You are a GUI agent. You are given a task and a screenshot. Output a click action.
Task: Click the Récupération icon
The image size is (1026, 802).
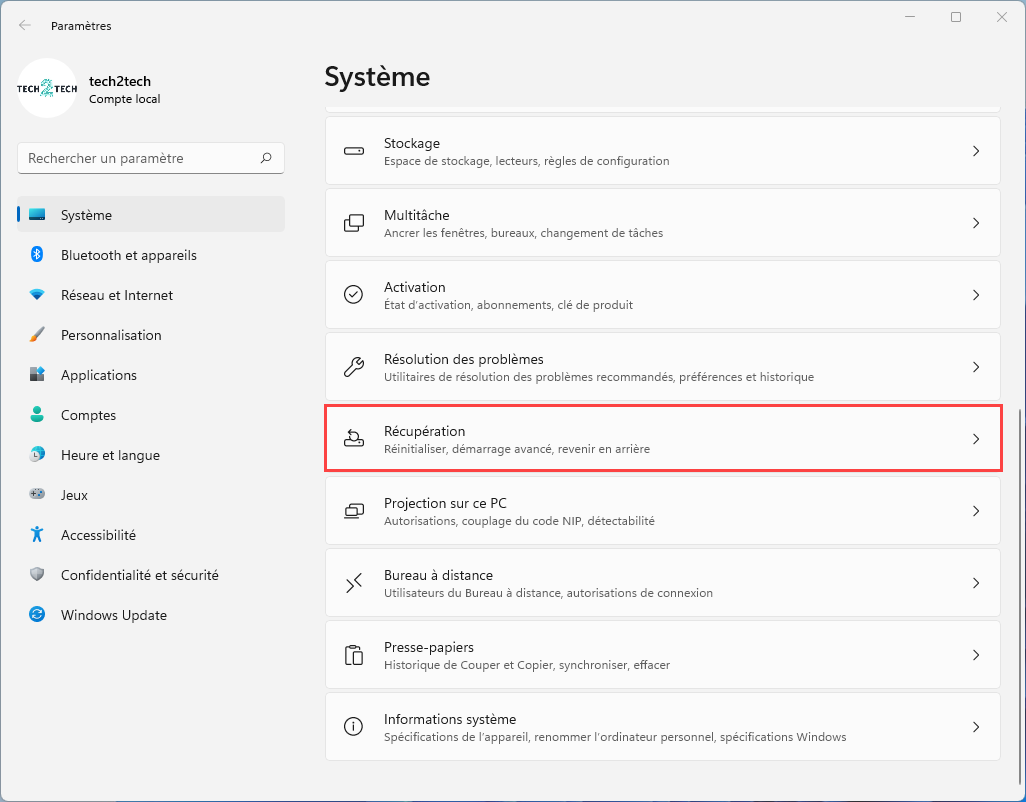pyautogui.click(x=354, y=439)
